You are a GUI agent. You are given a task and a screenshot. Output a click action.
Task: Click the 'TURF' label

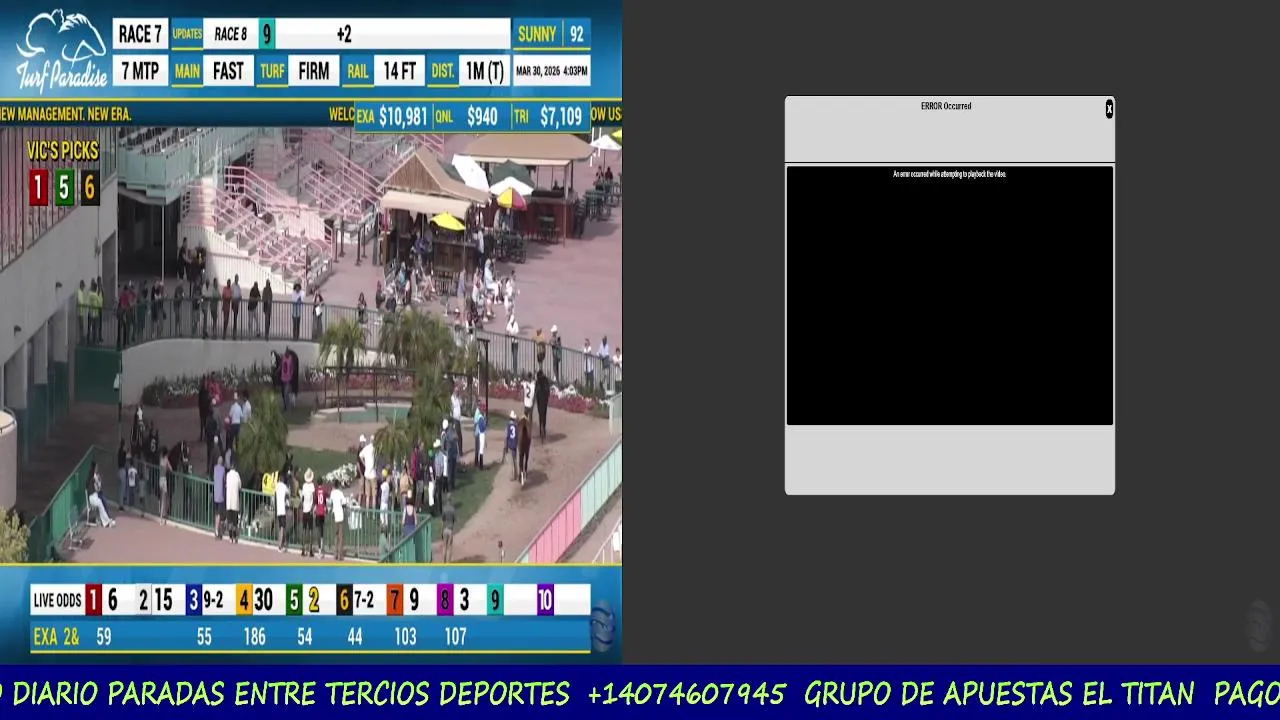click(x=272, y=72)
